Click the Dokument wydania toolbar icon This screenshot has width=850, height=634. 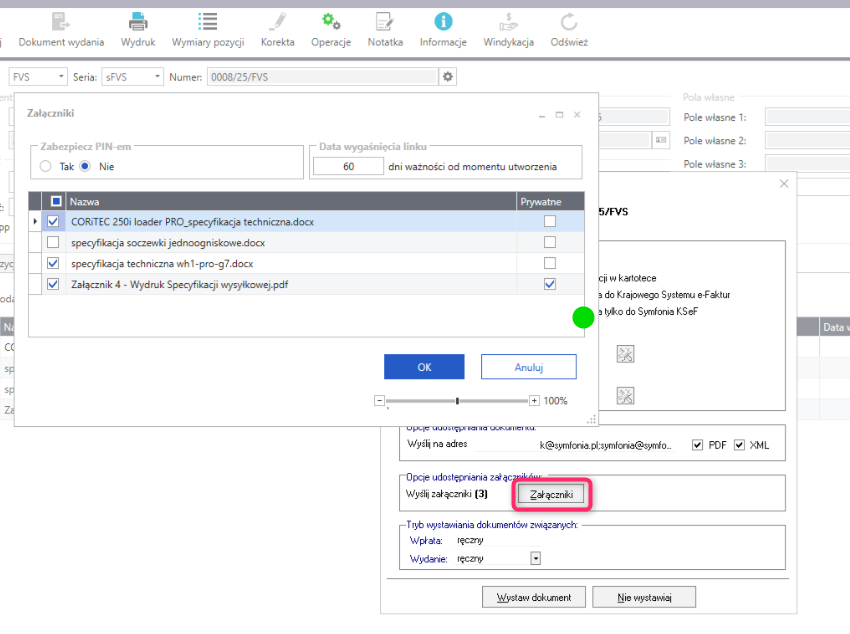click(x=61, y=21)
